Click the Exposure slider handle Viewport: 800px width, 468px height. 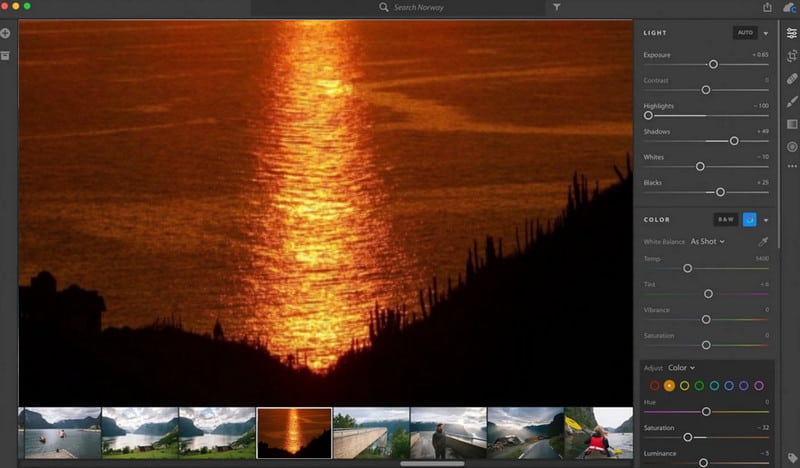pyautogui.click(x=713, y=64)
